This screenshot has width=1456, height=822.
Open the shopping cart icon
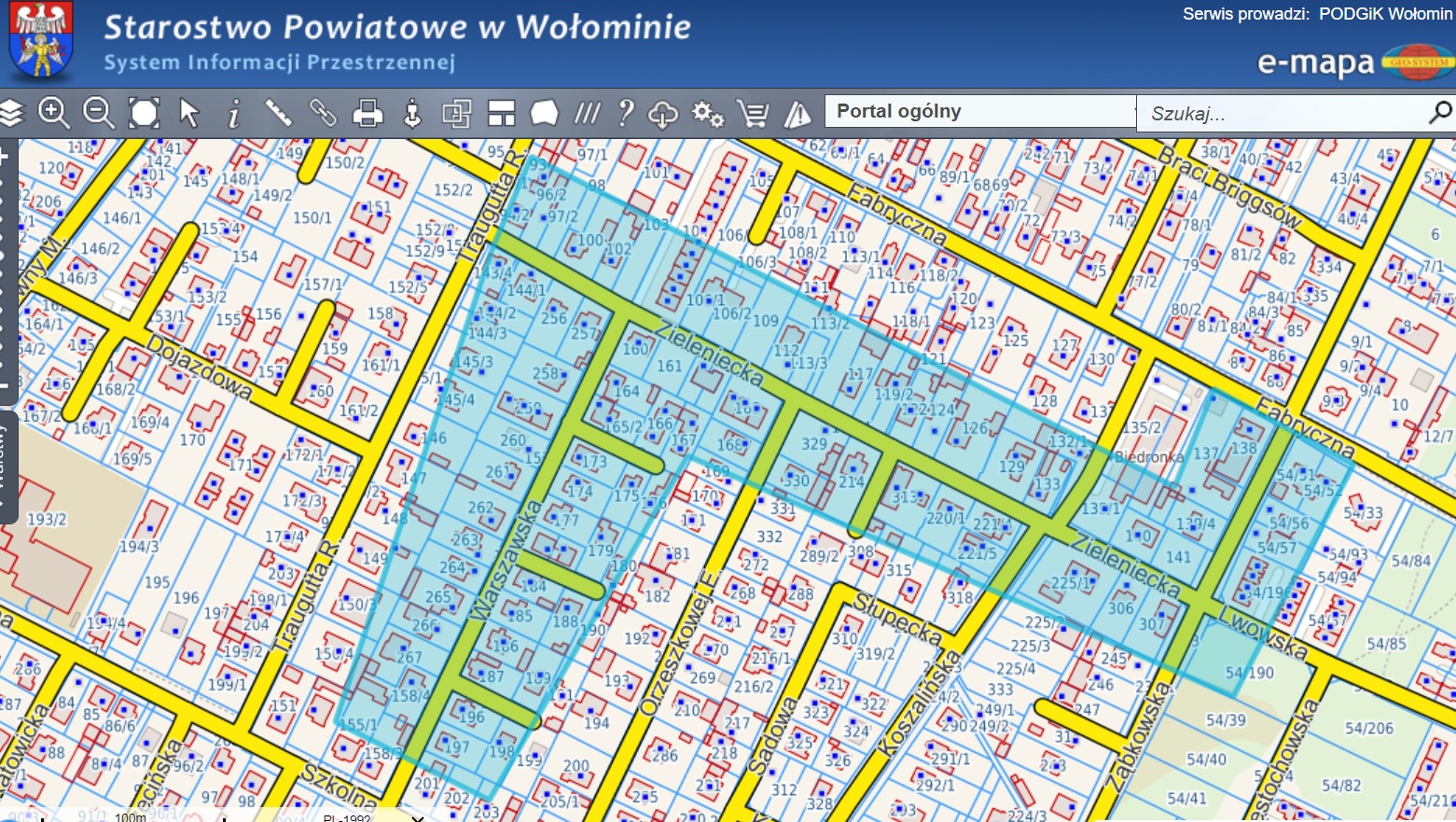(x=752, y=114)
